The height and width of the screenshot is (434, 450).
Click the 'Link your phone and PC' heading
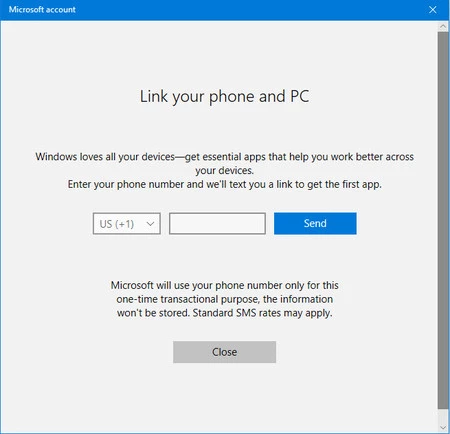[x=224, y=97]
